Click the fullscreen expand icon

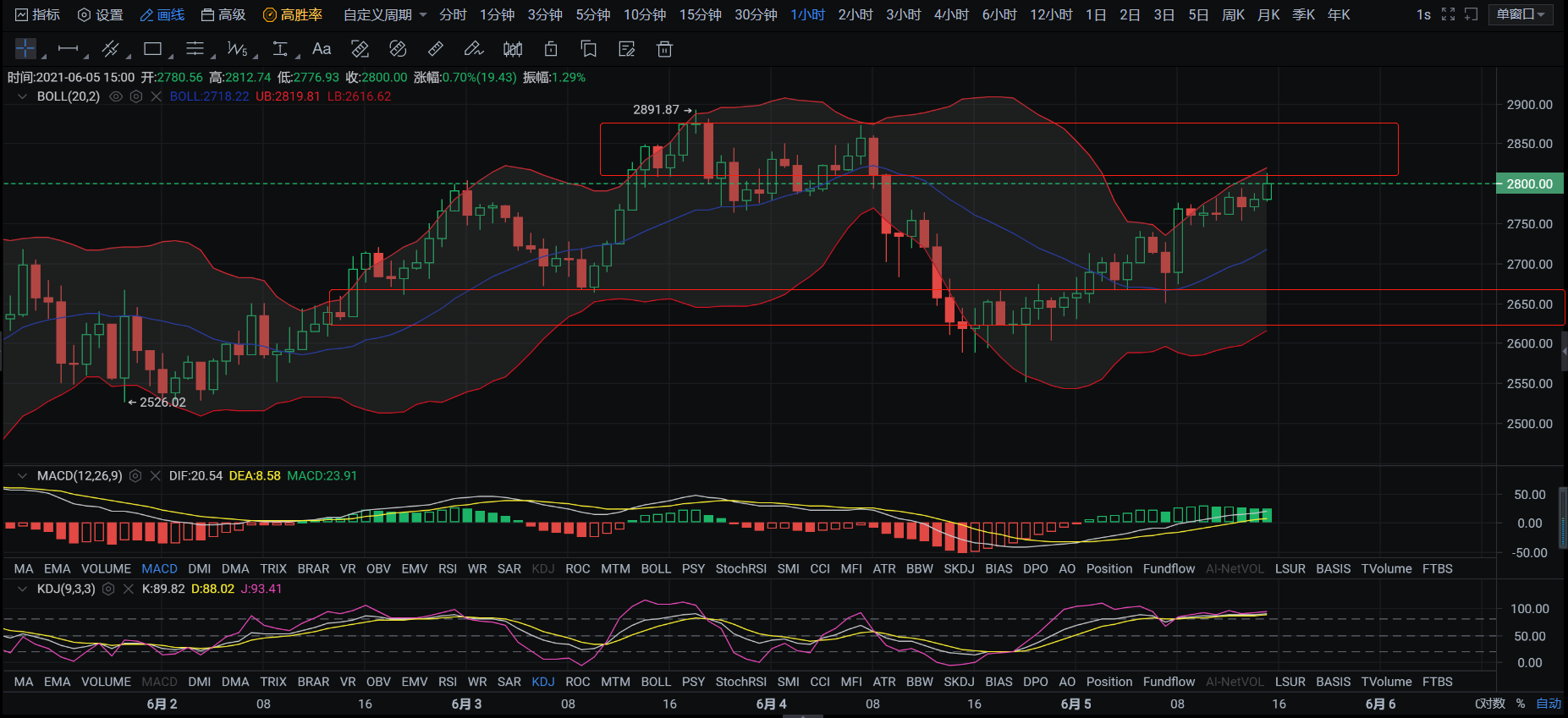pos(1448,14)
